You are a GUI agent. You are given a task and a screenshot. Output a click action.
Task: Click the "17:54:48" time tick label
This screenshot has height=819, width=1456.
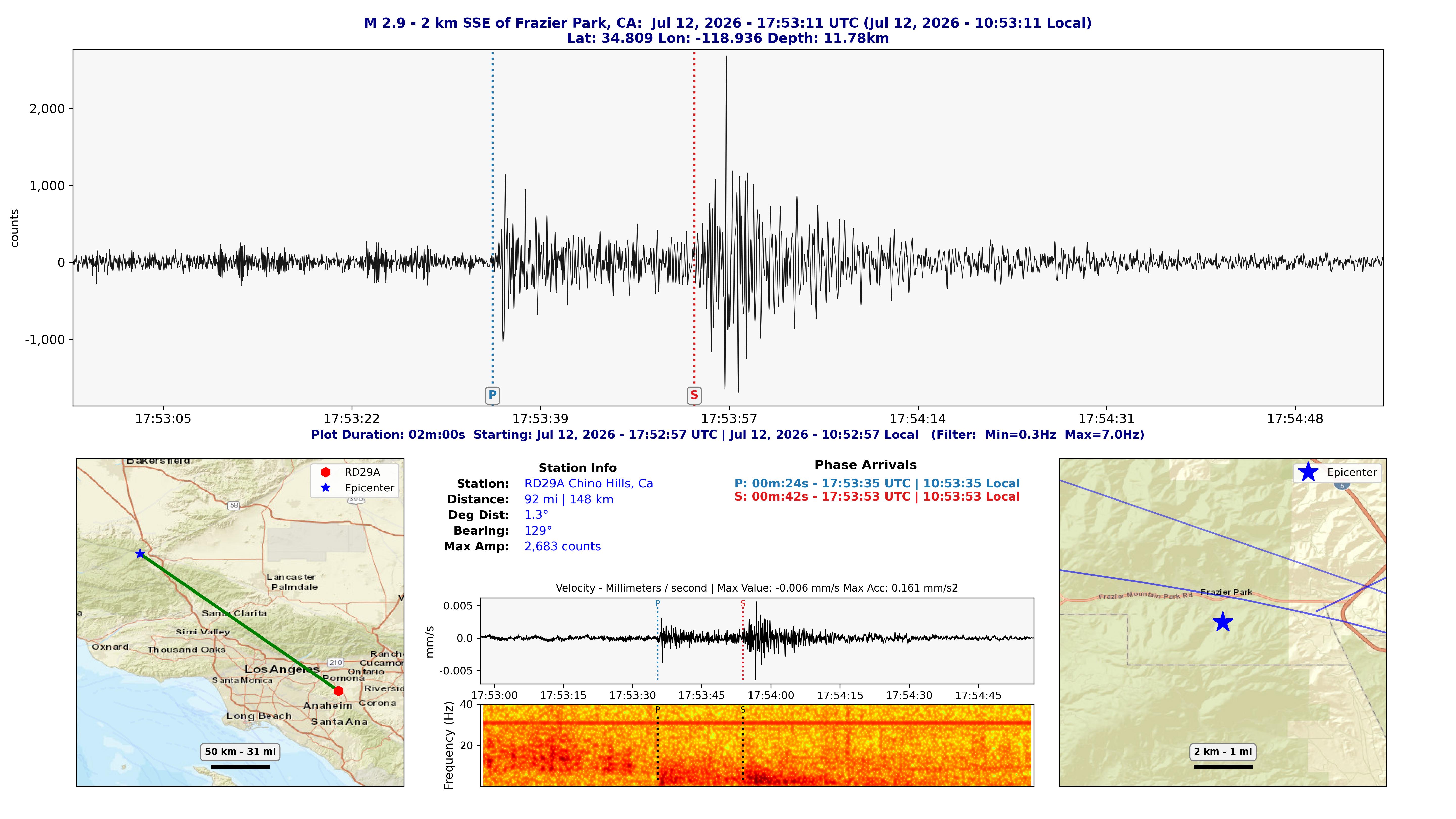click(x=1295, y=419)
